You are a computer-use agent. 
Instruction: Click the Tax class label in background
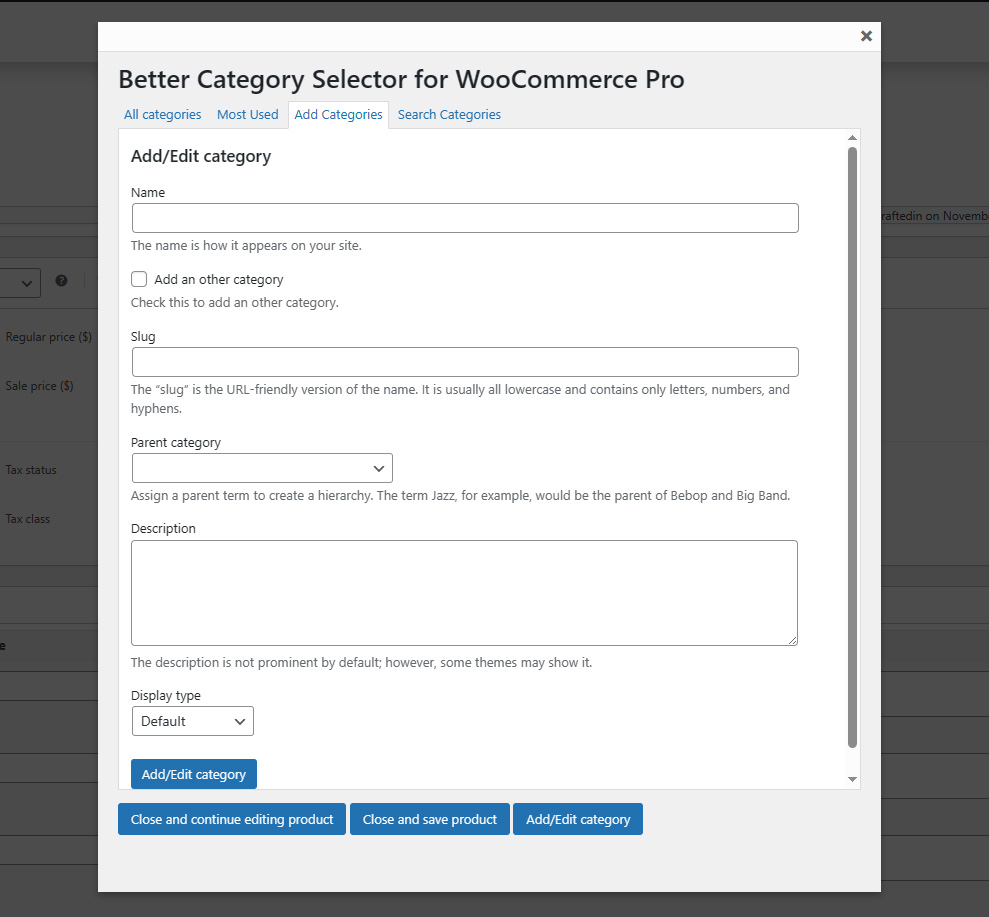pyautogui.click(x=28, y=519)
